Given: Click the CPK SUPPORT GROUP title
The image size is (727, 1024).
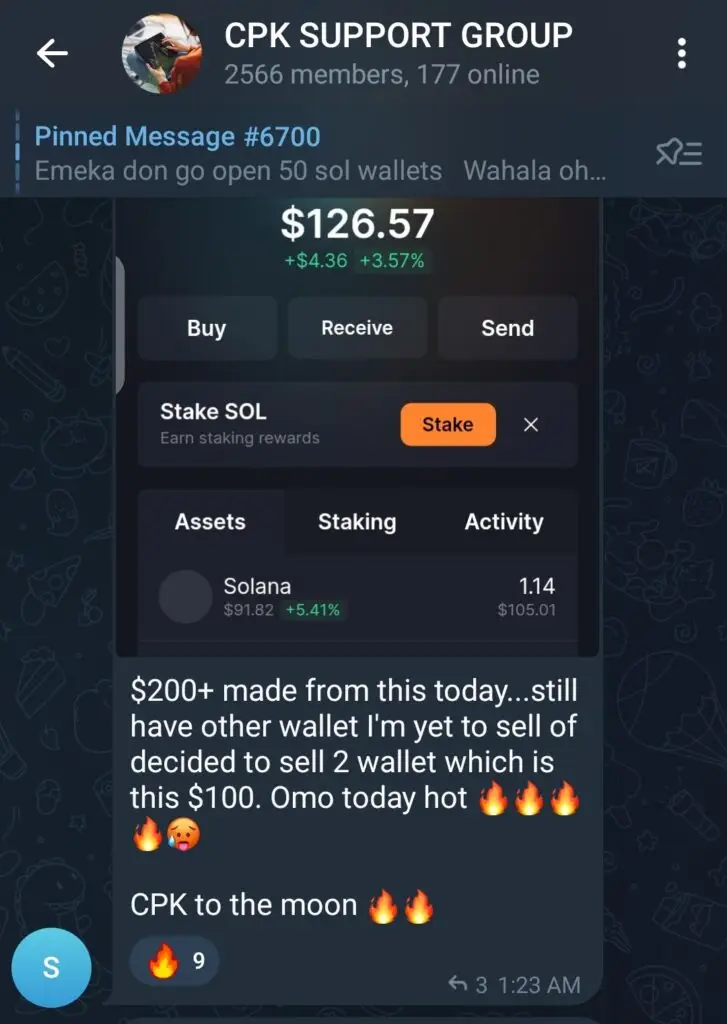Looking at the screenshot, I should [x=398, y=35].
